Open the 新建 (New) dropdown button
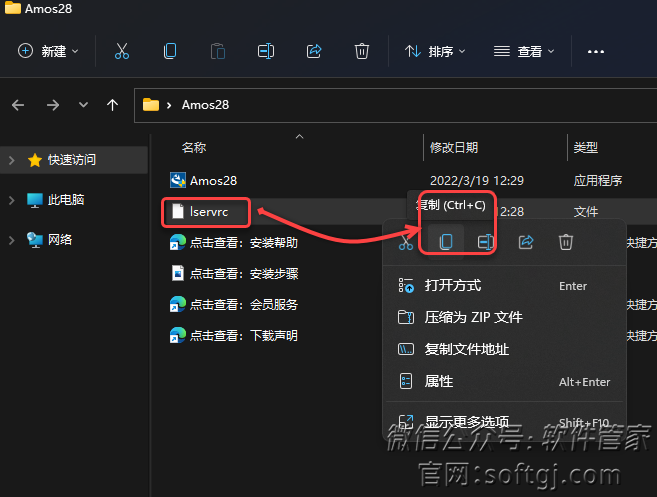Image resolution: width=657 pixels, height=497 pixels. (x=48, y=51)
